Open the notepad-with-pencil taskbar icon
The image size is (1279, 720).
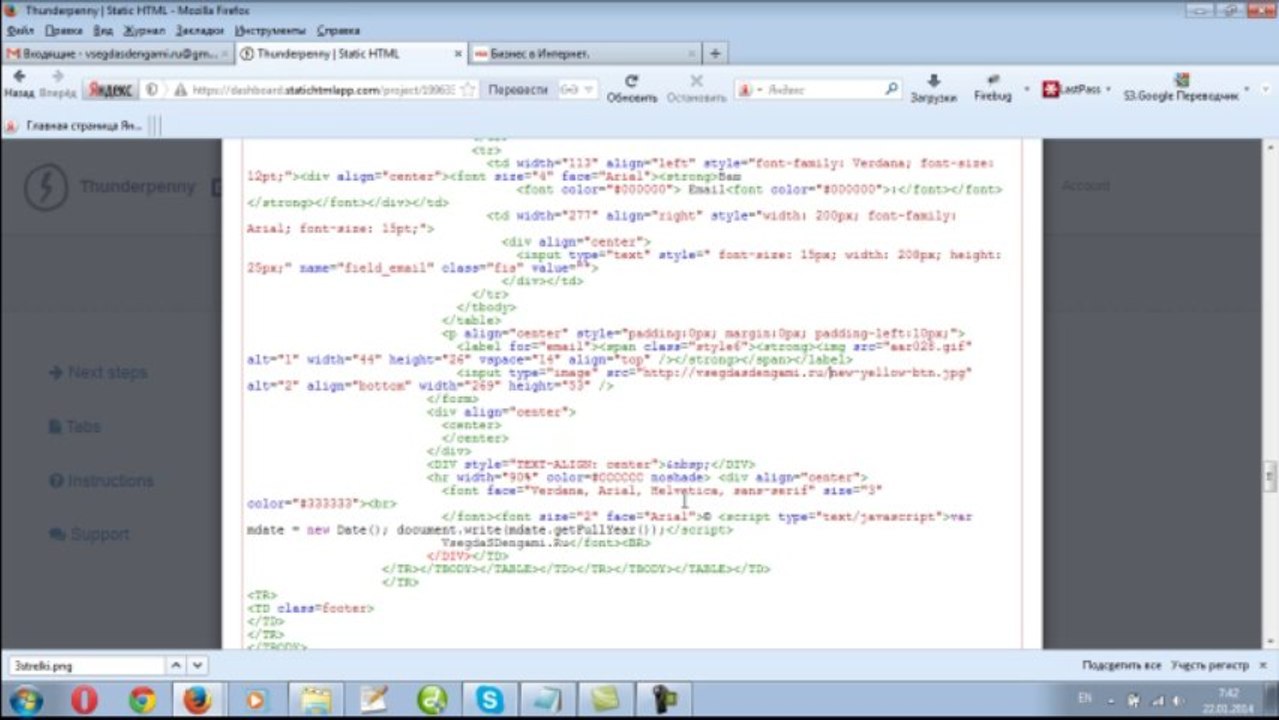click(374, 700)
